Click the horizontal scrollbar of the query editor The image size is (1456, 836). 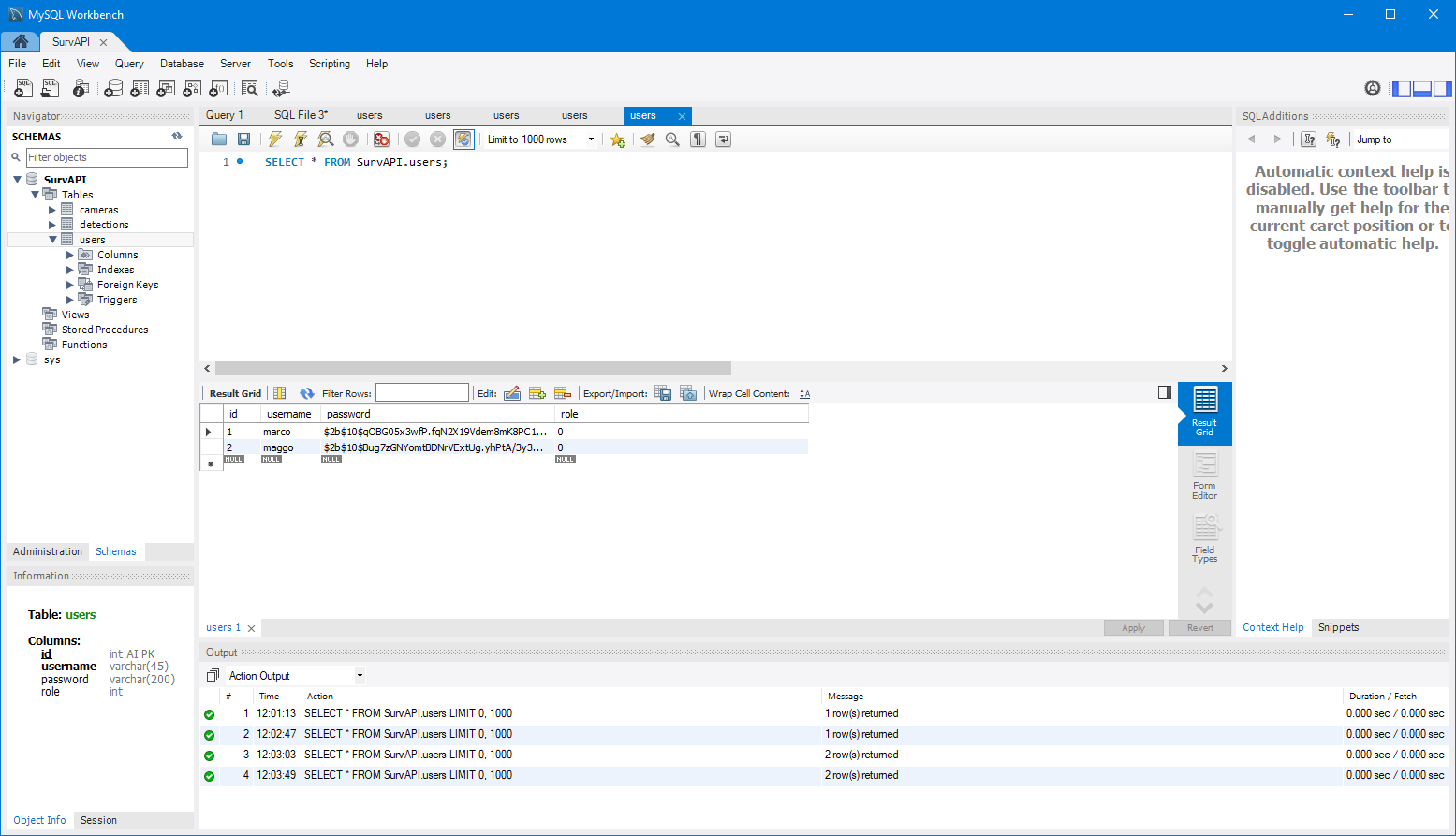(473, 369)
